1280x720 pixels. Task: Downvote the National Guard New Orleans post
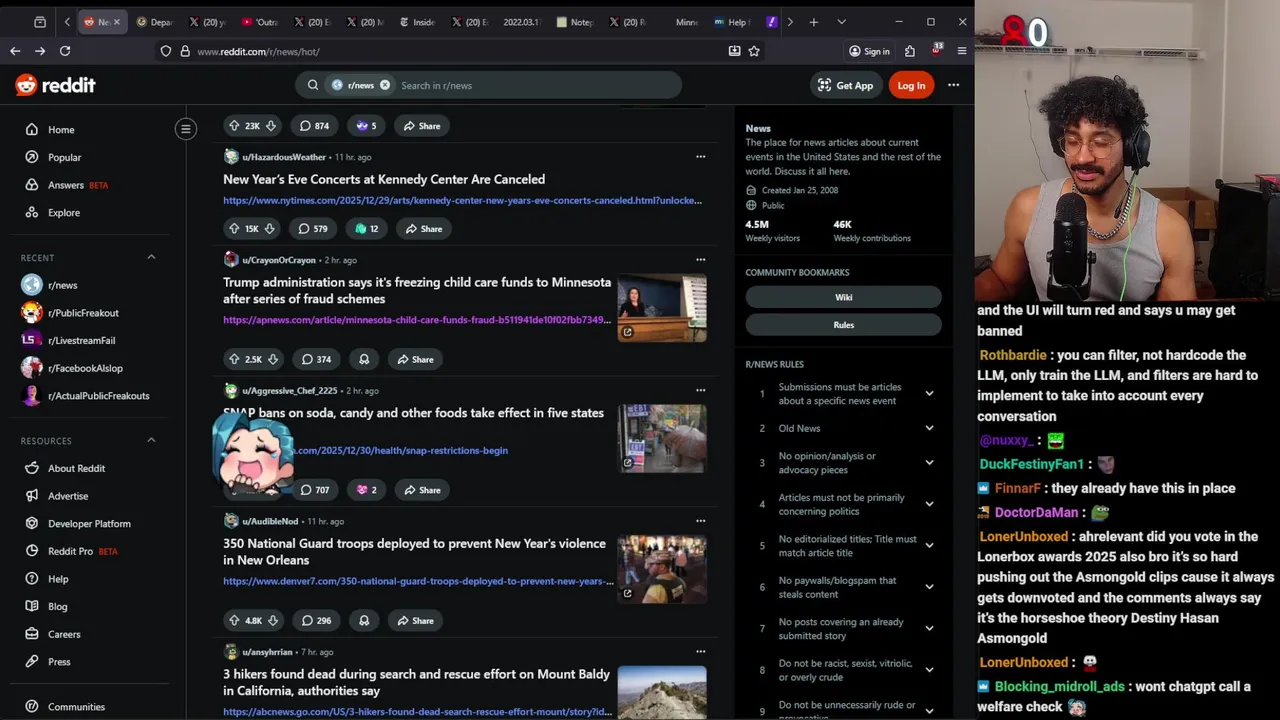point(272,621)
